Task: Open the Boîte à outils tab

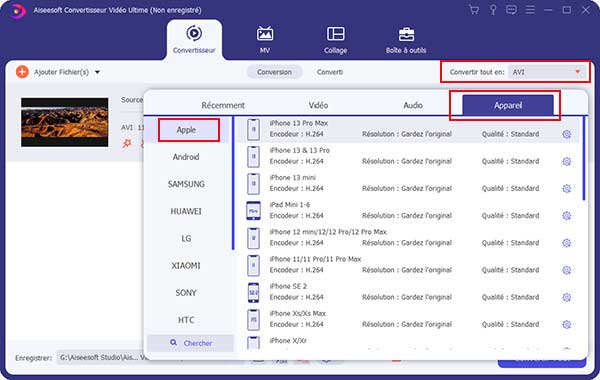Action: 406,40
